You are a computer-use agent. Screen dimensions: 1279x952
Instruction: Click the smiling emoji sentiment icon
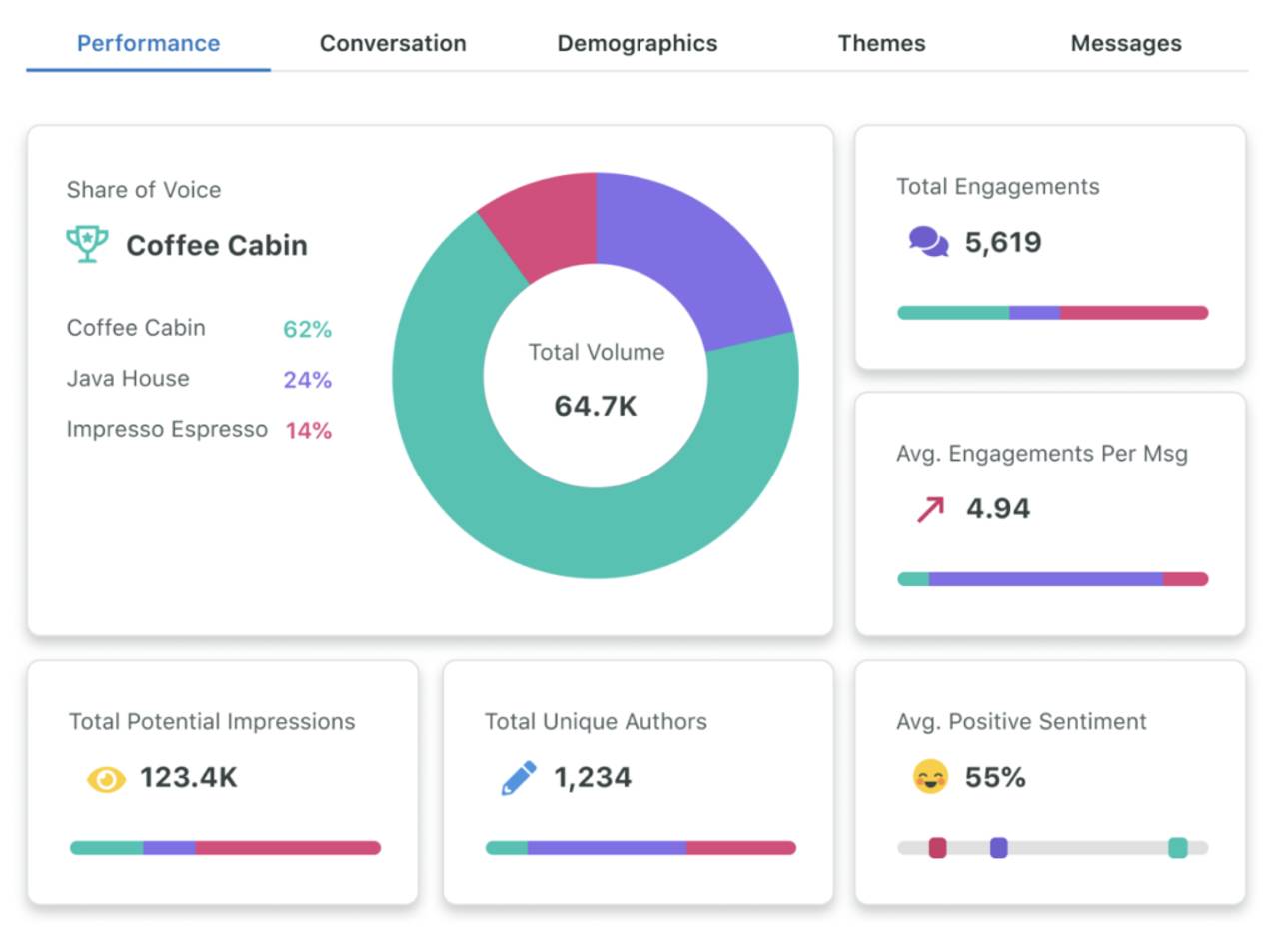click(x=930, y=777)
